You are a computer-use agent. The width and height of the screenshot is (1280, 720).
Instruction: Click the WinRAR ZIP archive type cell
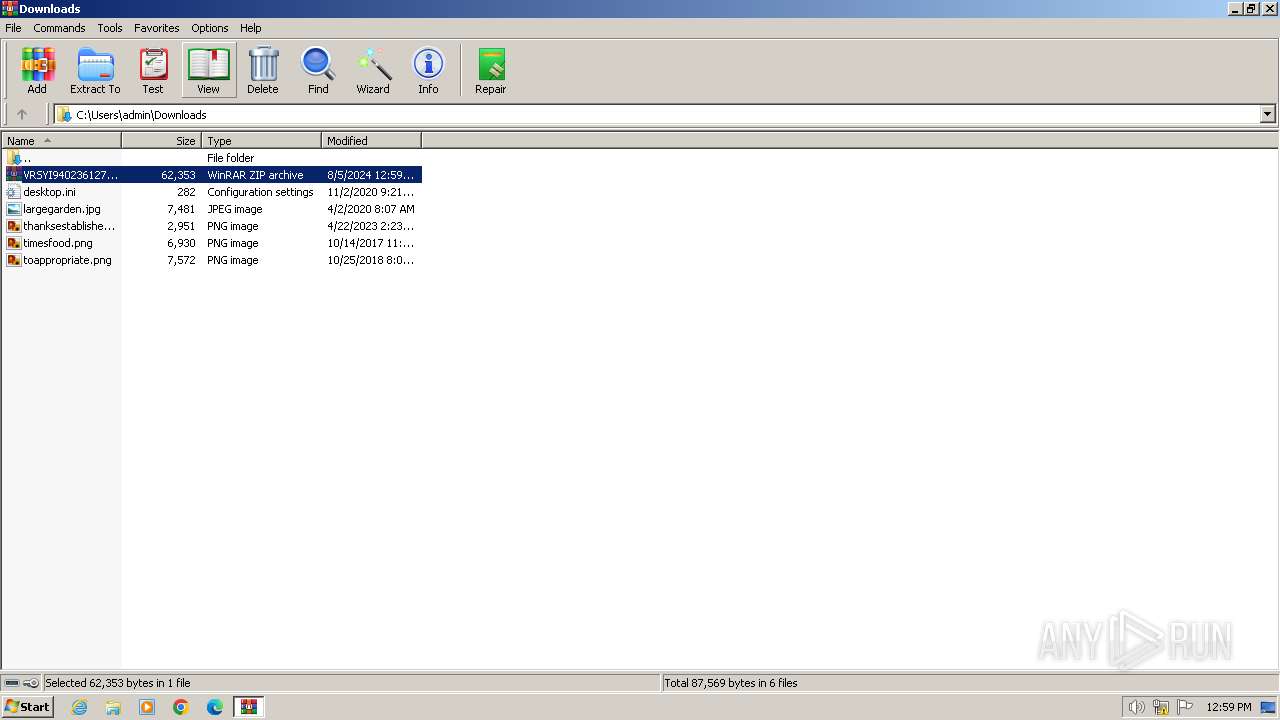coord(255,175)
